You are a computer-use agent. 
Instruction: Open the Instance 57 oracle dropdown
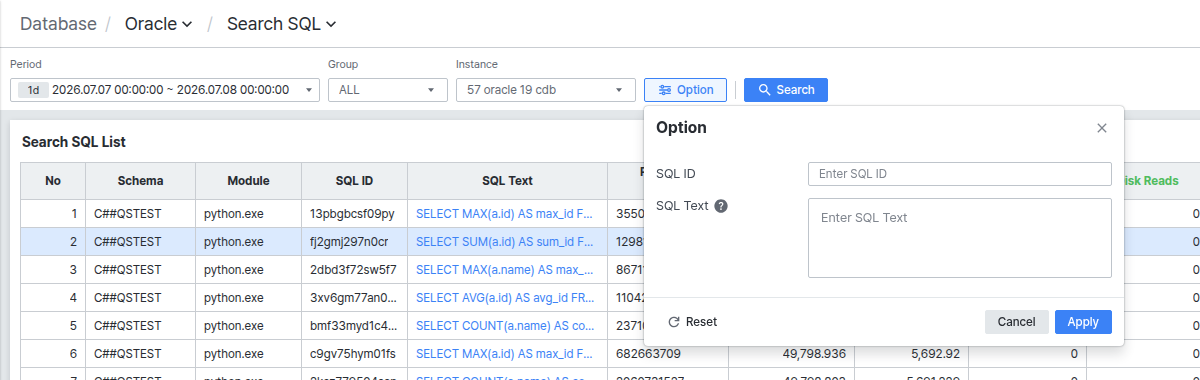[546, 90]
